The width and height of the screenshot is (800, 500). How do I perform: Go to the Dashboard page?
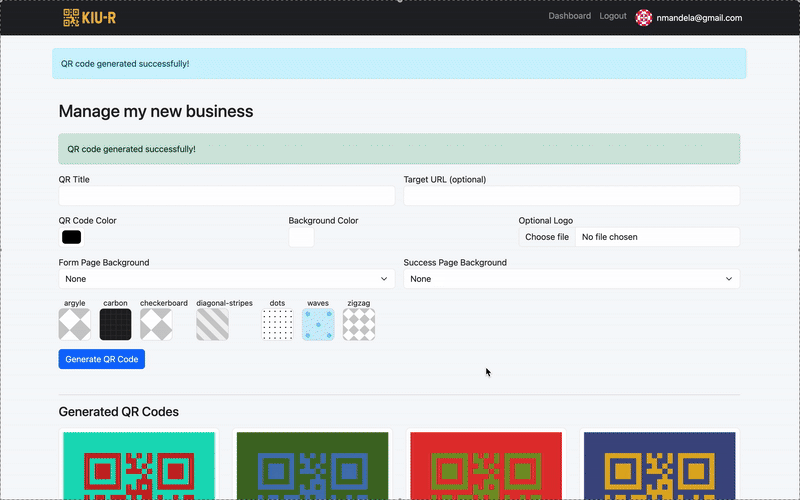(569, 16)
